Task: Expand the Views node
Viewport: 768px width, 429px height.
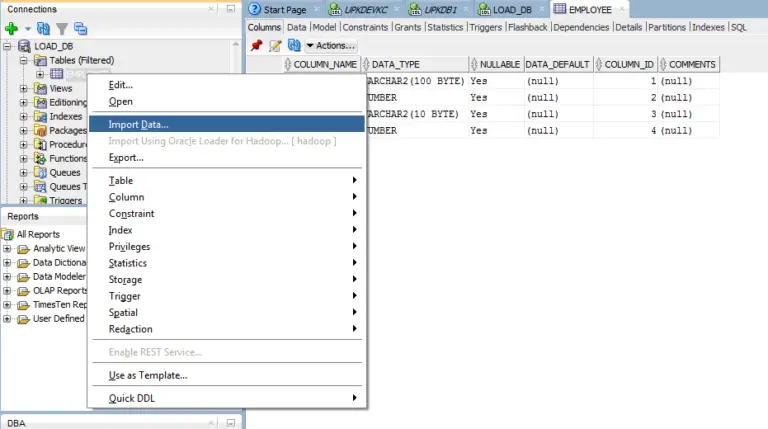Action: [24, 89]
